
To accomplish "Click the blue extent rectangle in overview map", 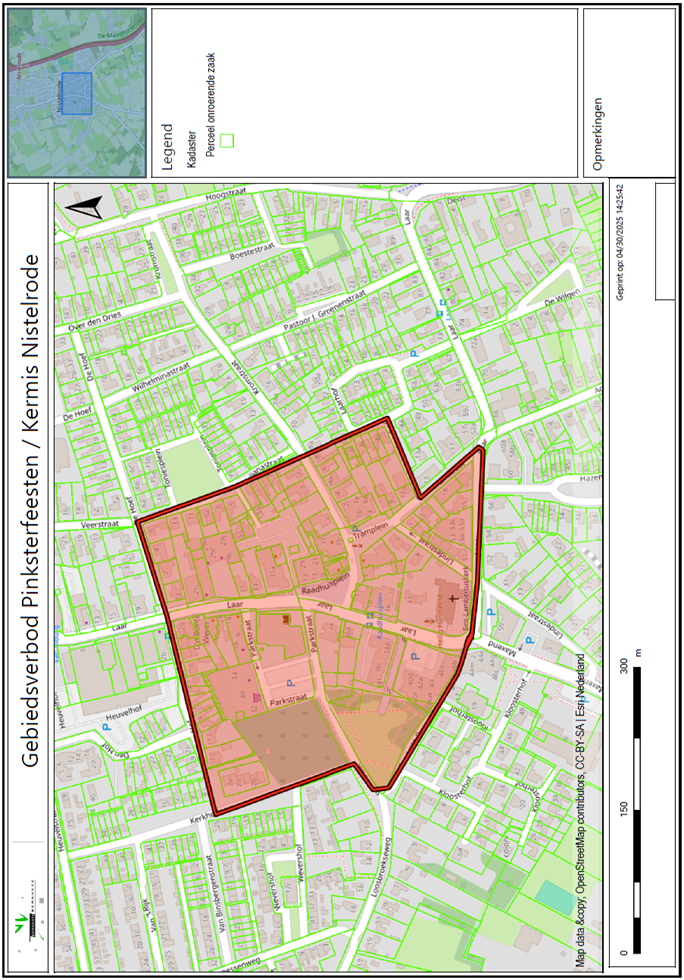I will [x=76, y=92].
